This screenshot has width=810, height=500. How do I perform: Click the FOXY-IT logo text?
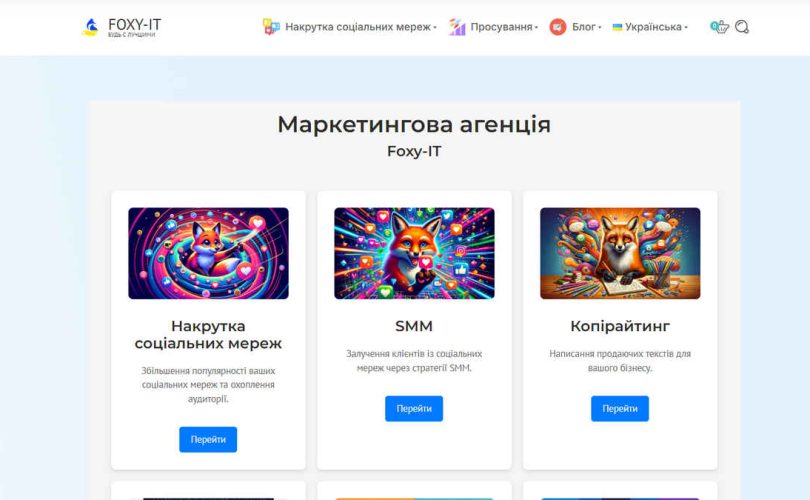(134, 27)
